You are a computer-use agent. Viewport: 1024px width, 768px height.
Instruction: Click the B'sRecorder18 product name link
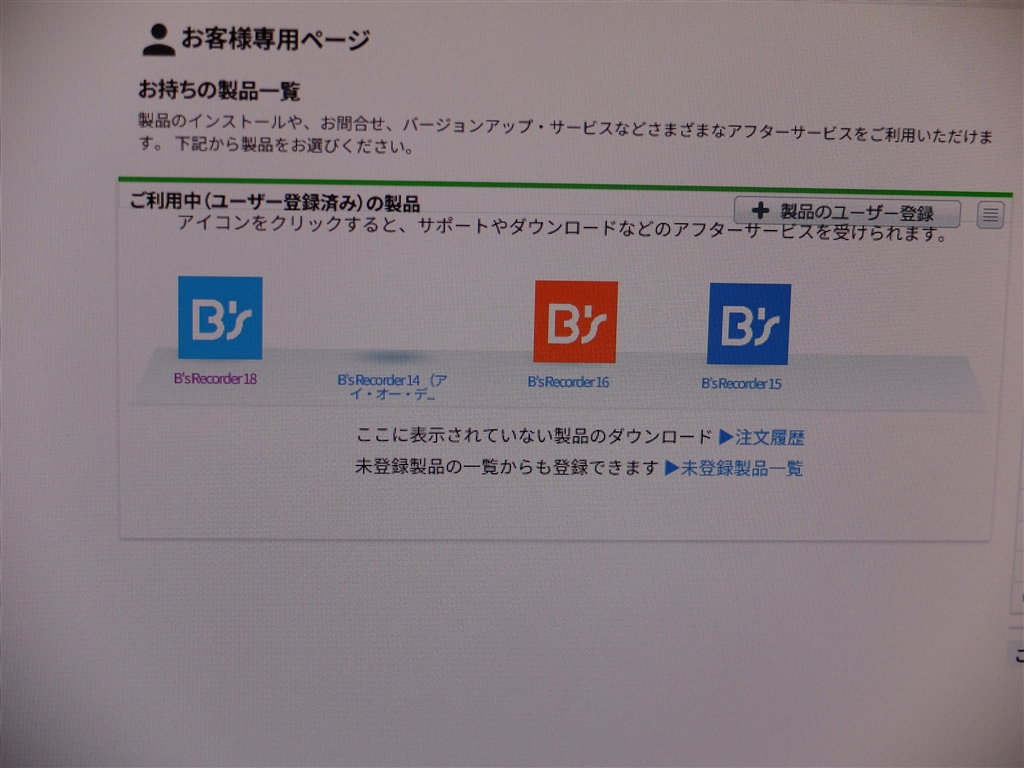(215, 379)
